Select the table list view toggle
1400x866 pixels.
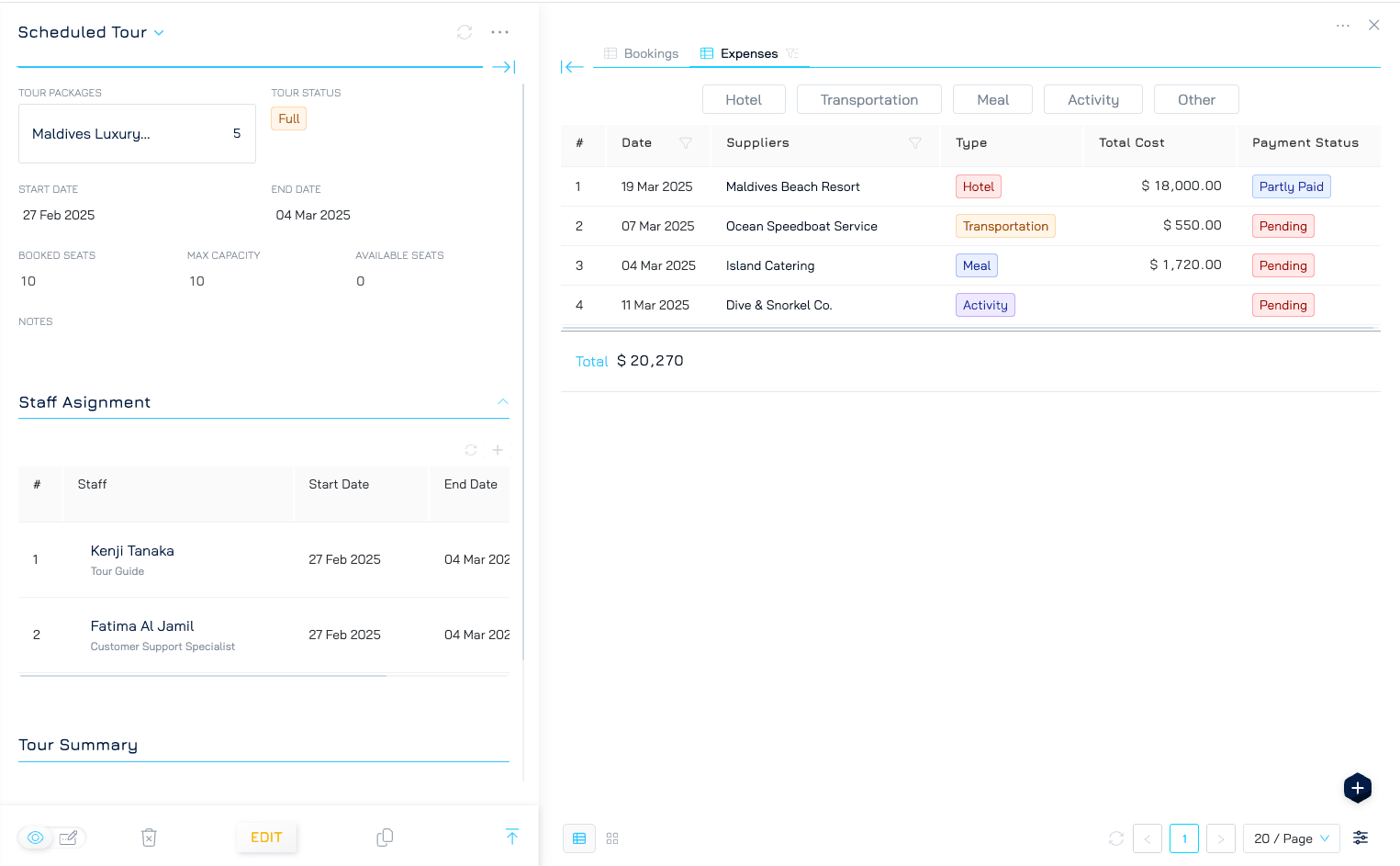[579, 838]
